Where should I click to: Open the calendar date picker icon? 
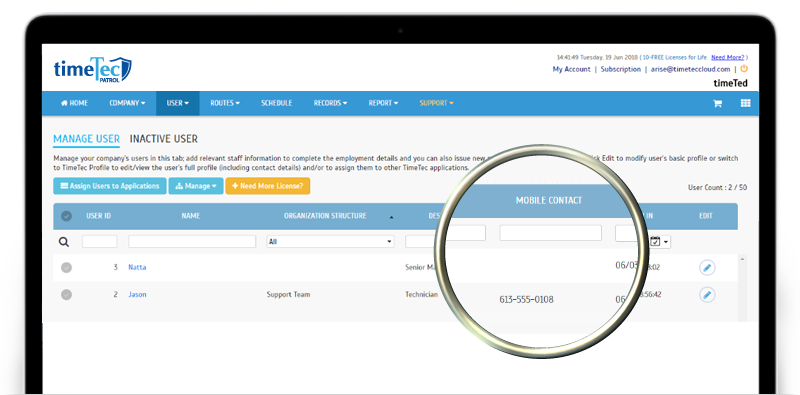(655, 241)
